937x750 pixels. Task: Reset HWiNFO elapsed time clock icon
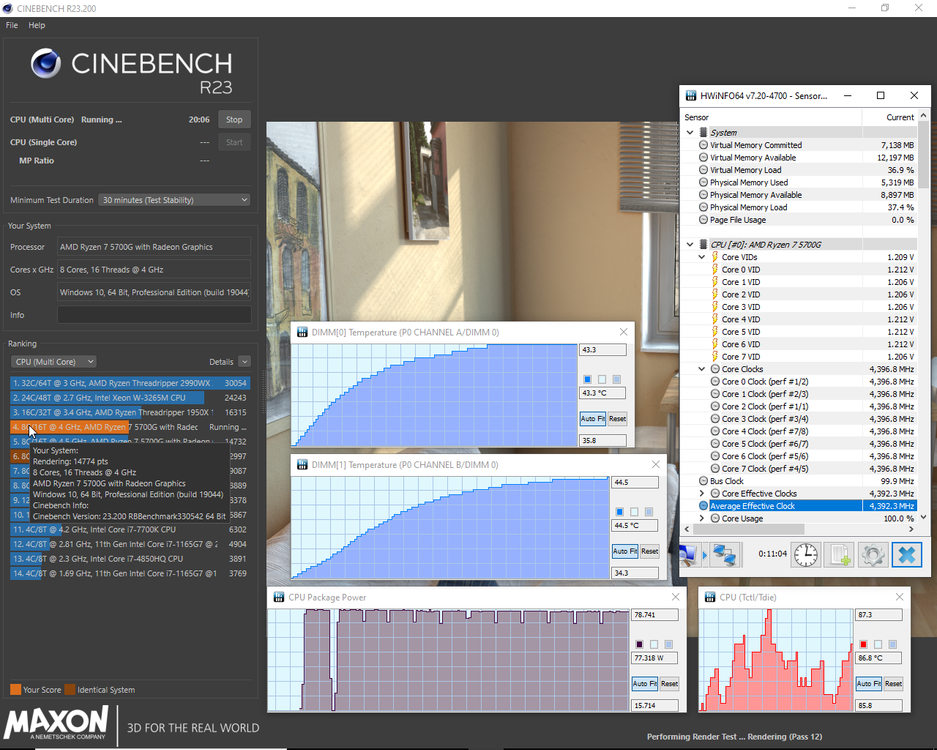(806, 555)
